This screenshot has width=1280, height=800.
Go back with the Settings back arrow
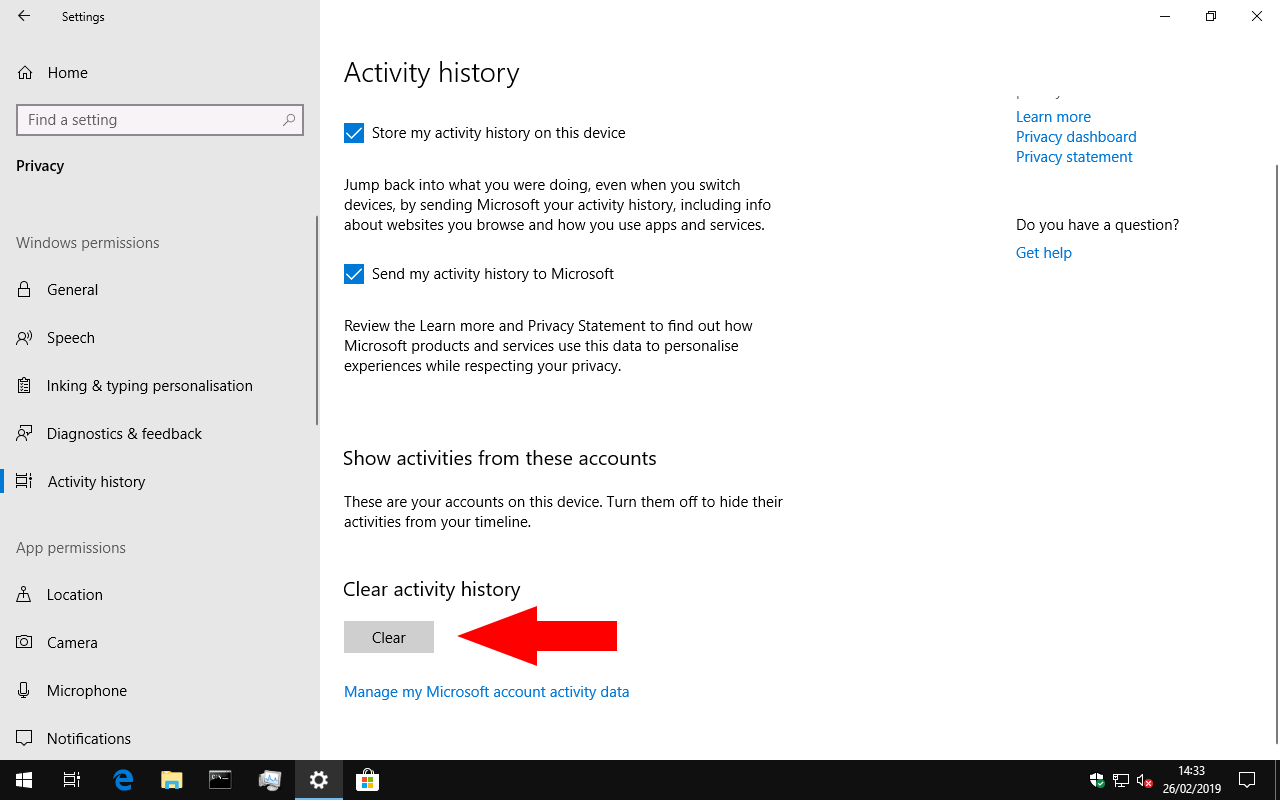pos(24,16)
